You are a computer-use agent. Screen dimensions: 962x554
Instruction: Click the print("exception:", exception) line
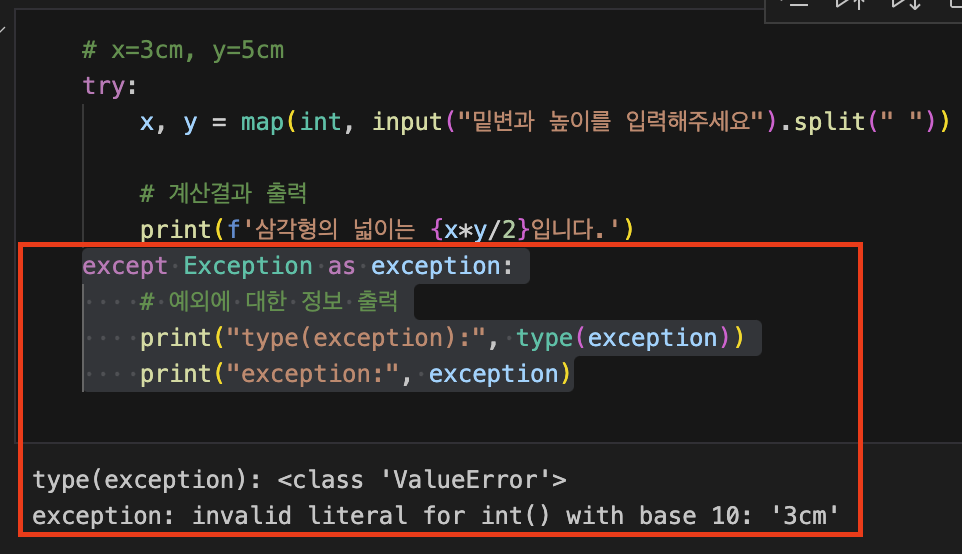click(x=356, y=374)
